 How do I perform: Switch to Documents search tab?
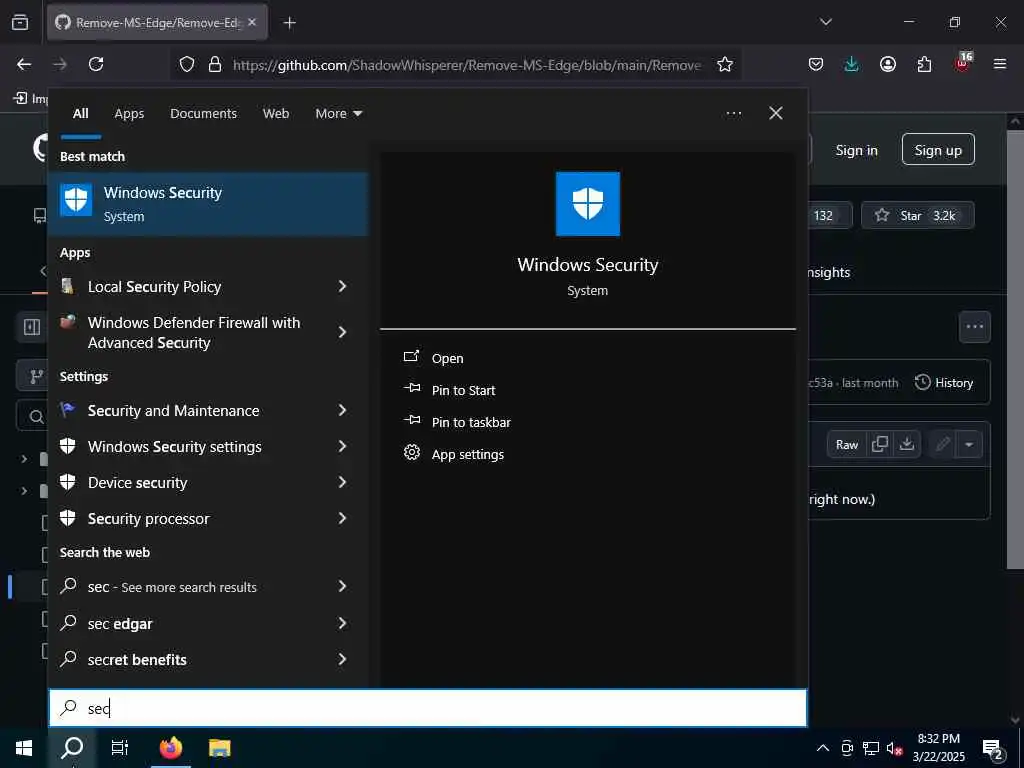click(203, 114)
